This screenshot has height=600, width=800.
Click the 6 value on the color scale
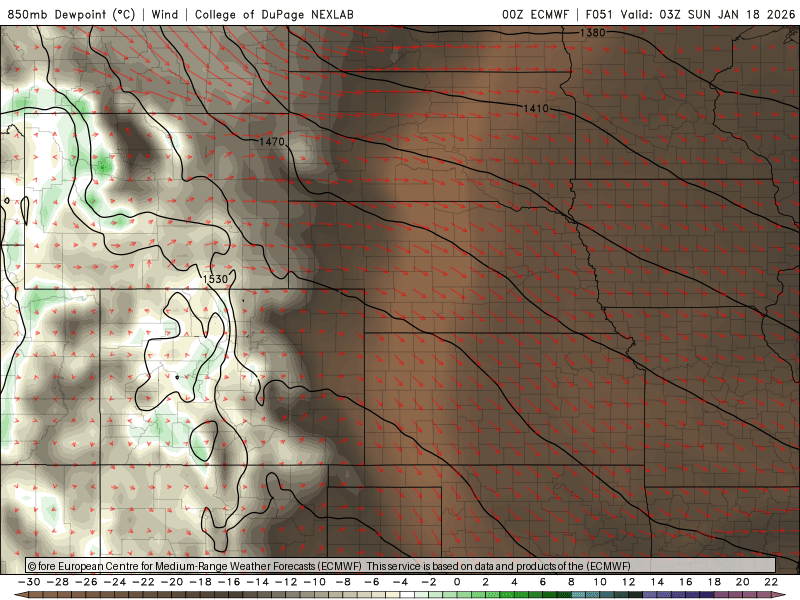pyautogui.click(x=543, y=582)
